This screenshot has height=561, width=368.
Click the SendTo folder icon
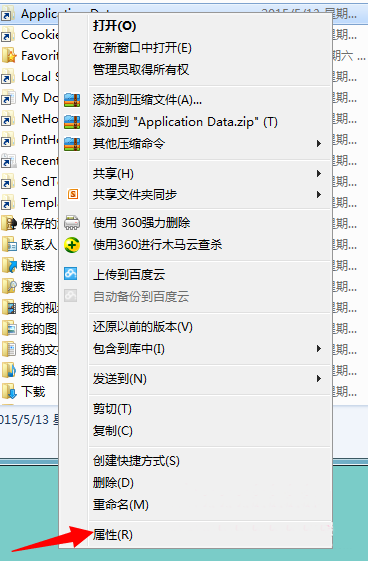(8, 182)
